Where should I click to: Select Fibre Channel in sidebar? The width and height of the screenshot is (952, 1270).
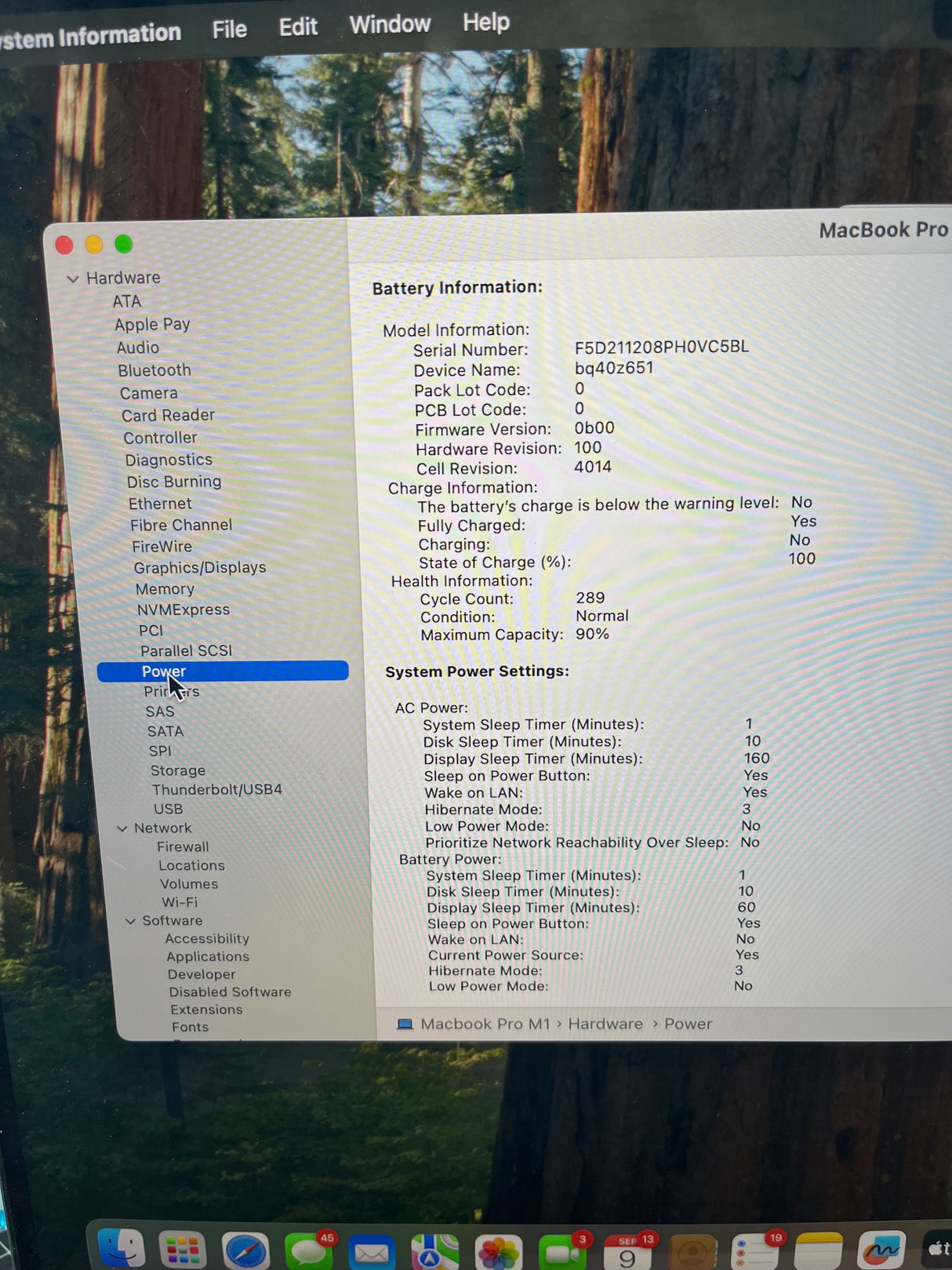point(181,525)
